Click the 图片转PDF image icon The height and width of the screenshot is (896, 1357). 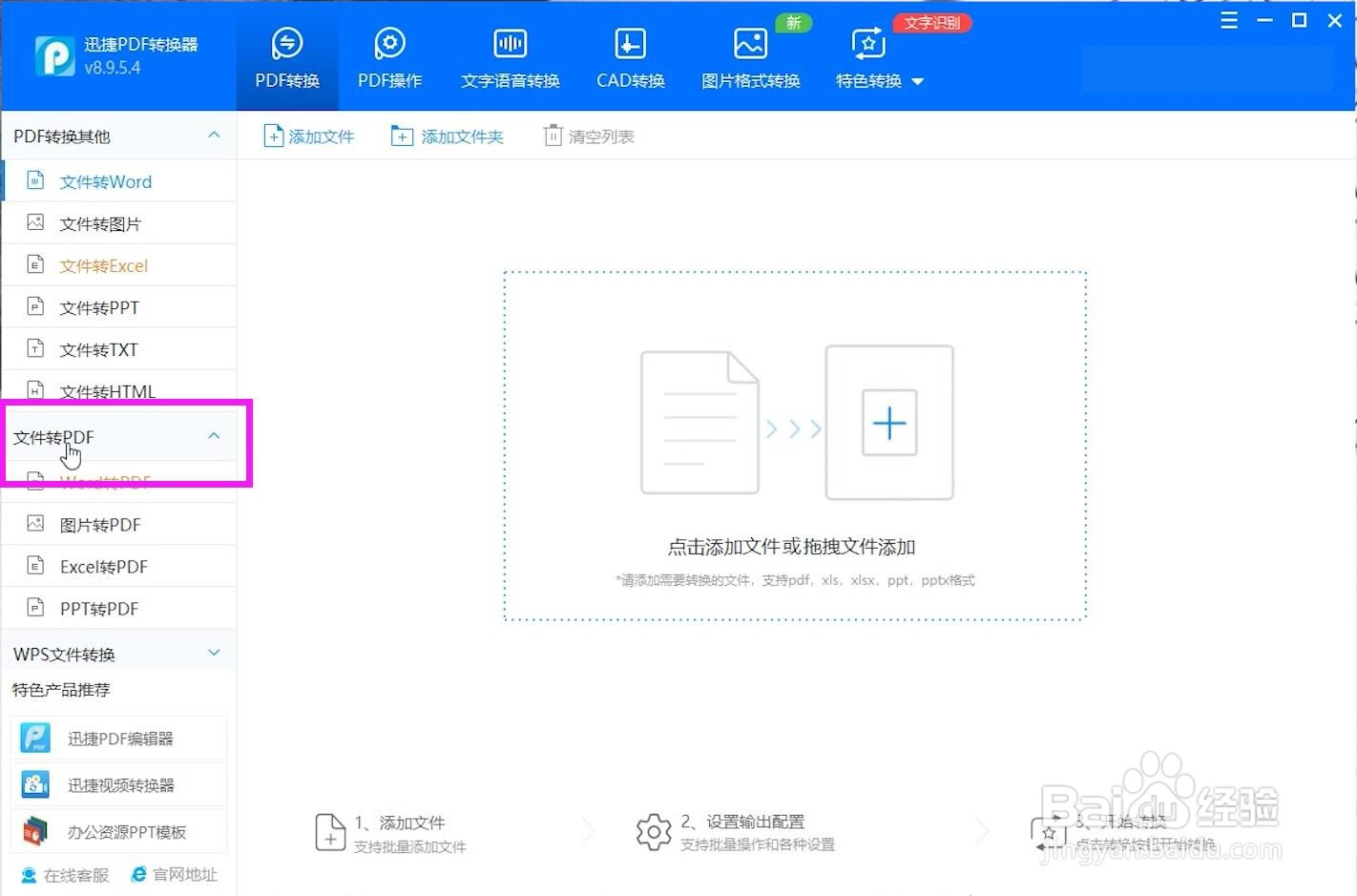[35, 524]
